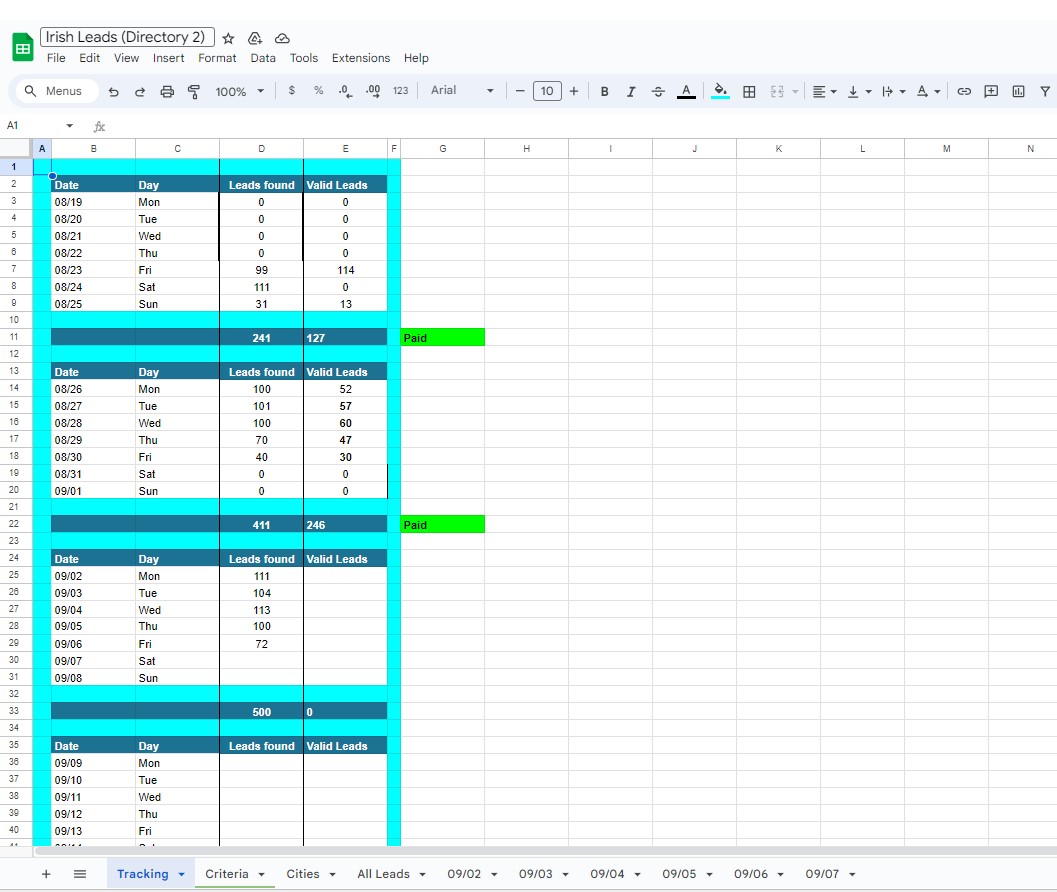Open the zoom level dropdown
The image size is (1057, 892).
(240, 92)
